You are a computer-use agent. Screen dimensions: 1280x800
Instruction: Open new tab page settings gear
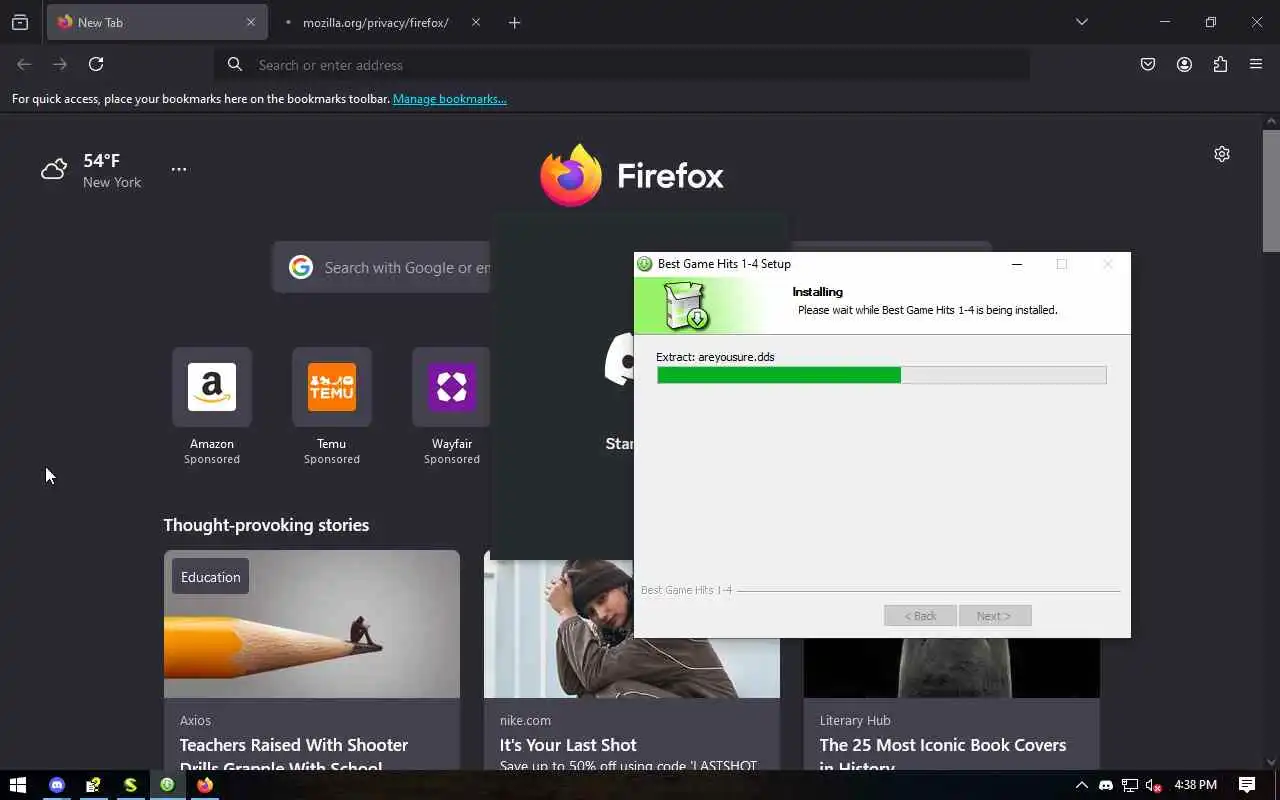1222,154
